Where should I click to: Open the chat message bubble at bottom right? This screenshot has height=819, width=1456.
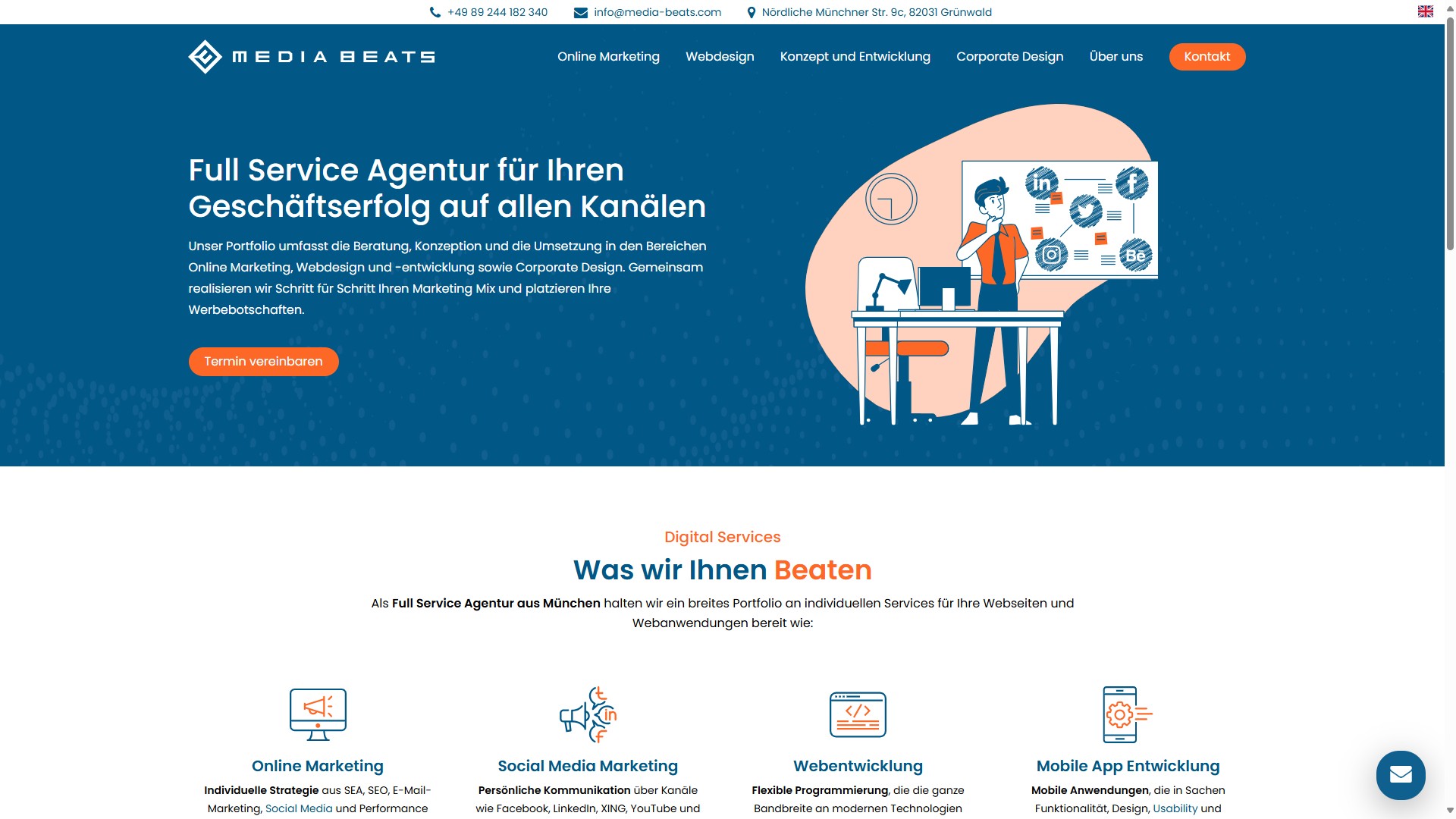coord(1400,775)
